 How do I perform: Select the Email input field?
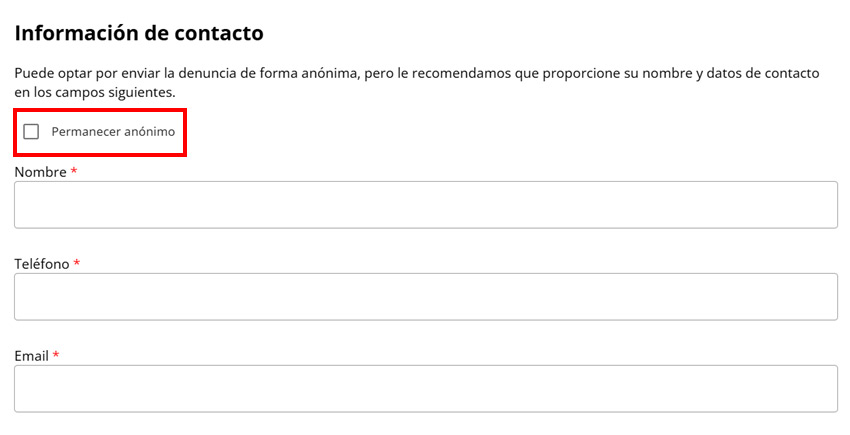point(425,389)
